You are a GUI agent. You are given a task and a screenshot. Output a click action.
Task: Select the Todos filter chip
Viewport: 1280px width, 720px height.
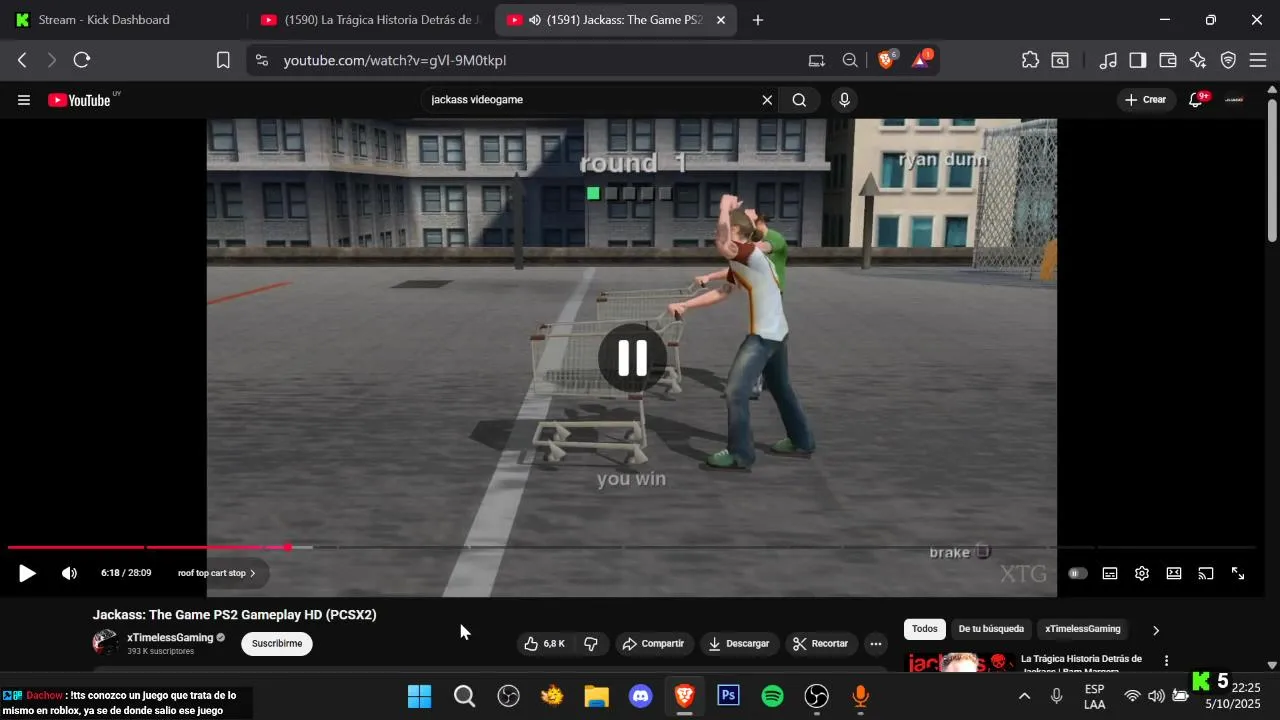click(x=925, y=629)
